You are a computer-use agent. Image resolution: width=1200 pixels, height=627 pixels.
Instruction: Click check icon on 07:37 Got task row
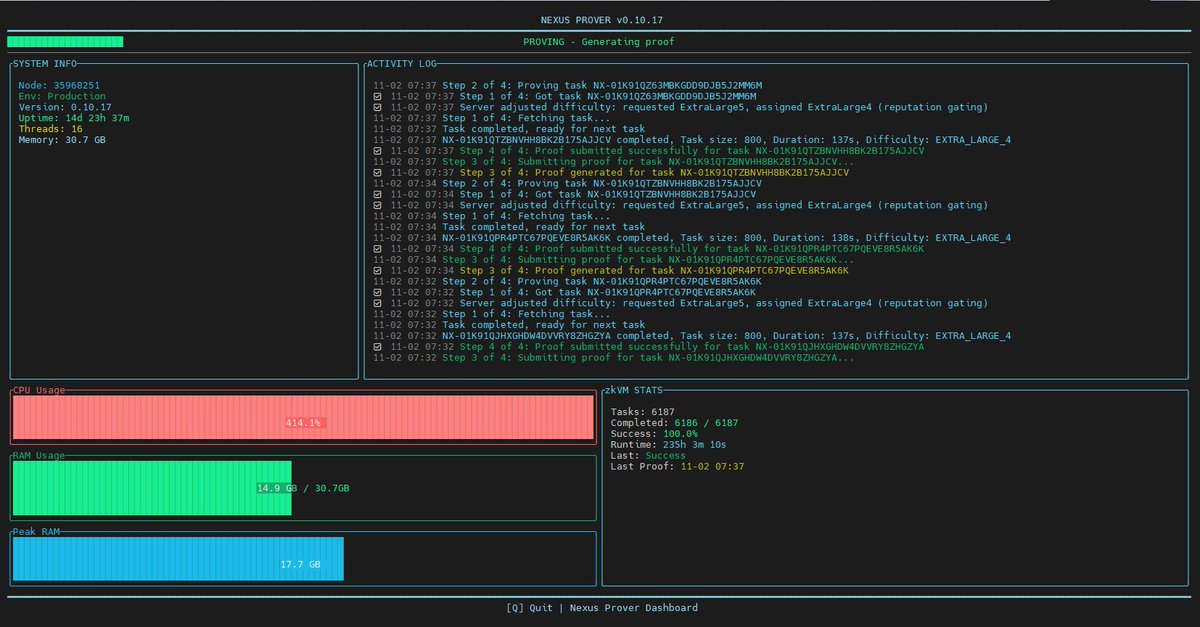tap(377, 96)
